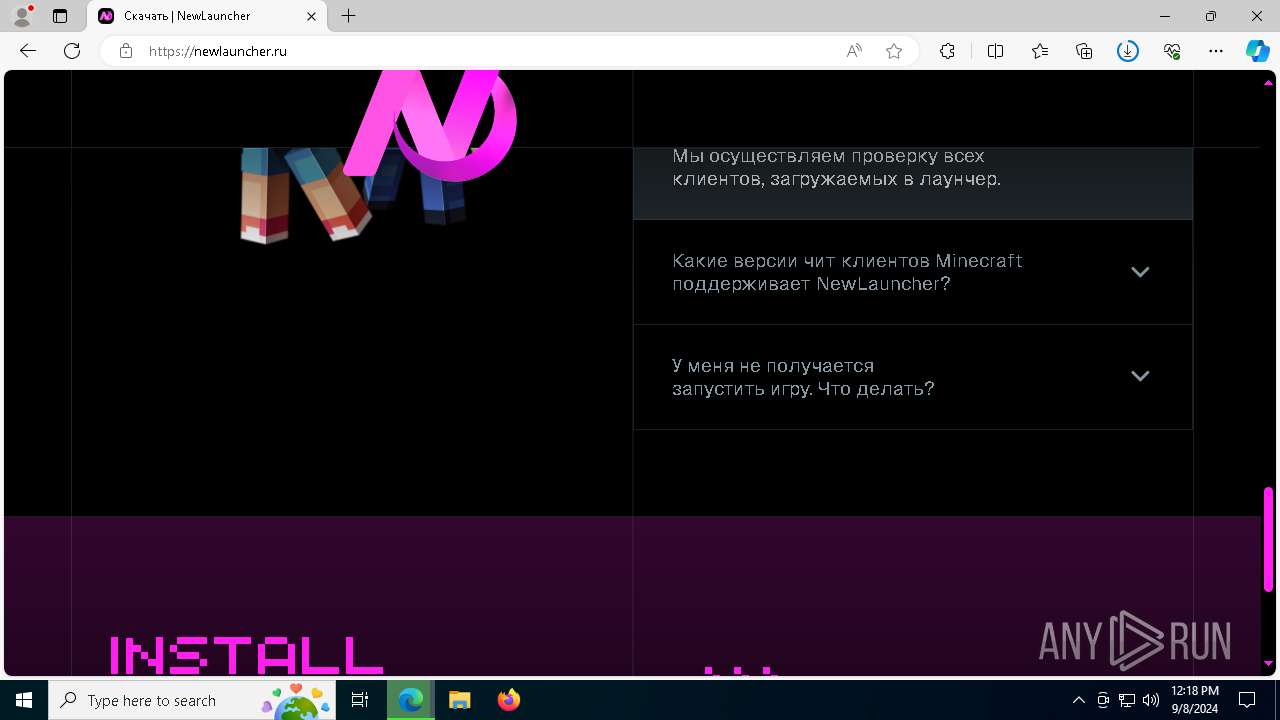Refresh the current page
The height and width of the screenshot is (720, 1280).
72,51
